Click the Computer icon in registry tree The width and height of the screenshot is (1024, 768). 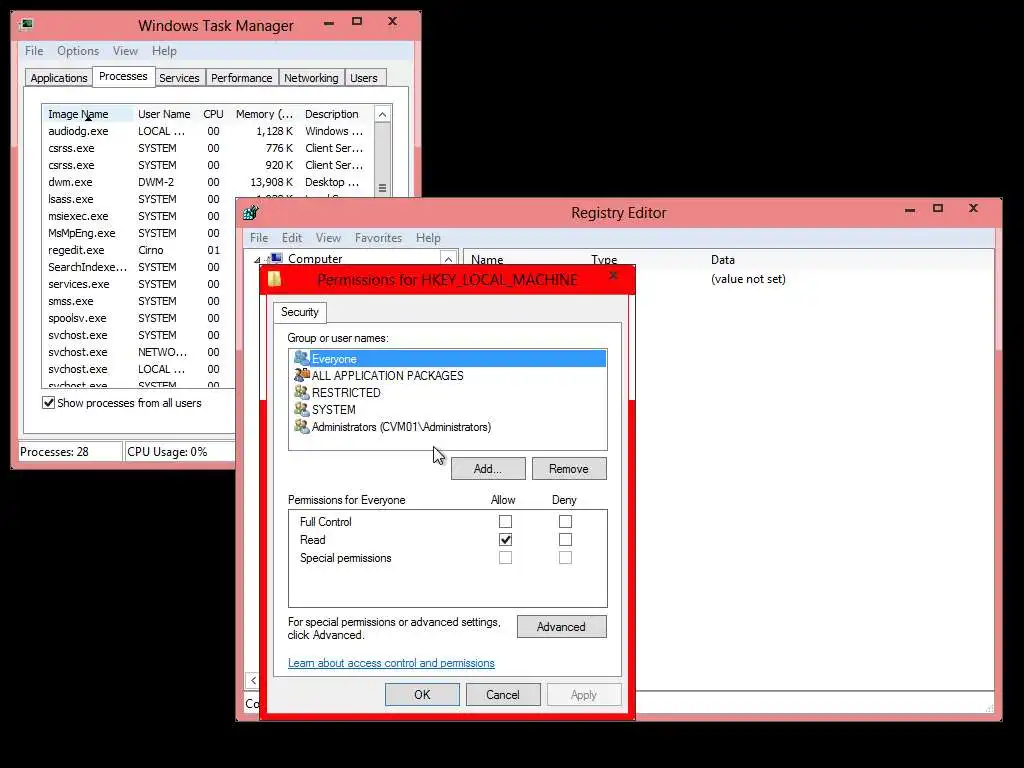click(x=276, y=259)
